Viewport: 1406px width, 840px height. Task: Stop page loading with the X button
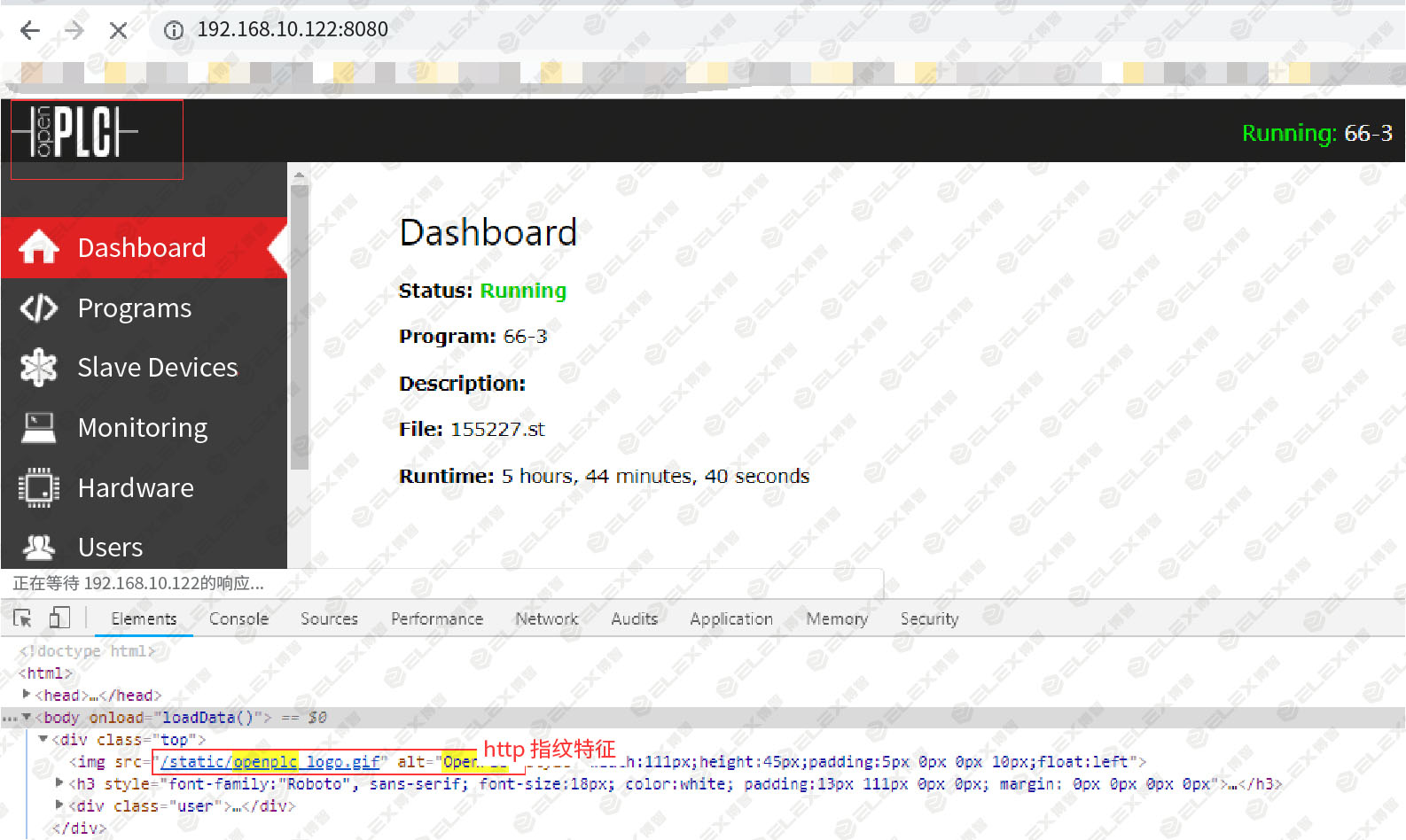(118, 30)
